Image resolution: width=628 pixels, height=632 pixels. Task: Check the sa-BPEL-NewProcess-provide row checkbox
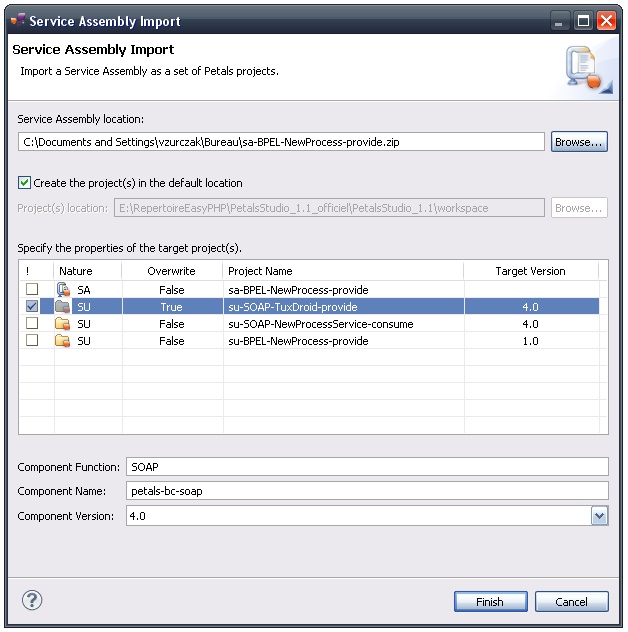[x=33, y=289]
